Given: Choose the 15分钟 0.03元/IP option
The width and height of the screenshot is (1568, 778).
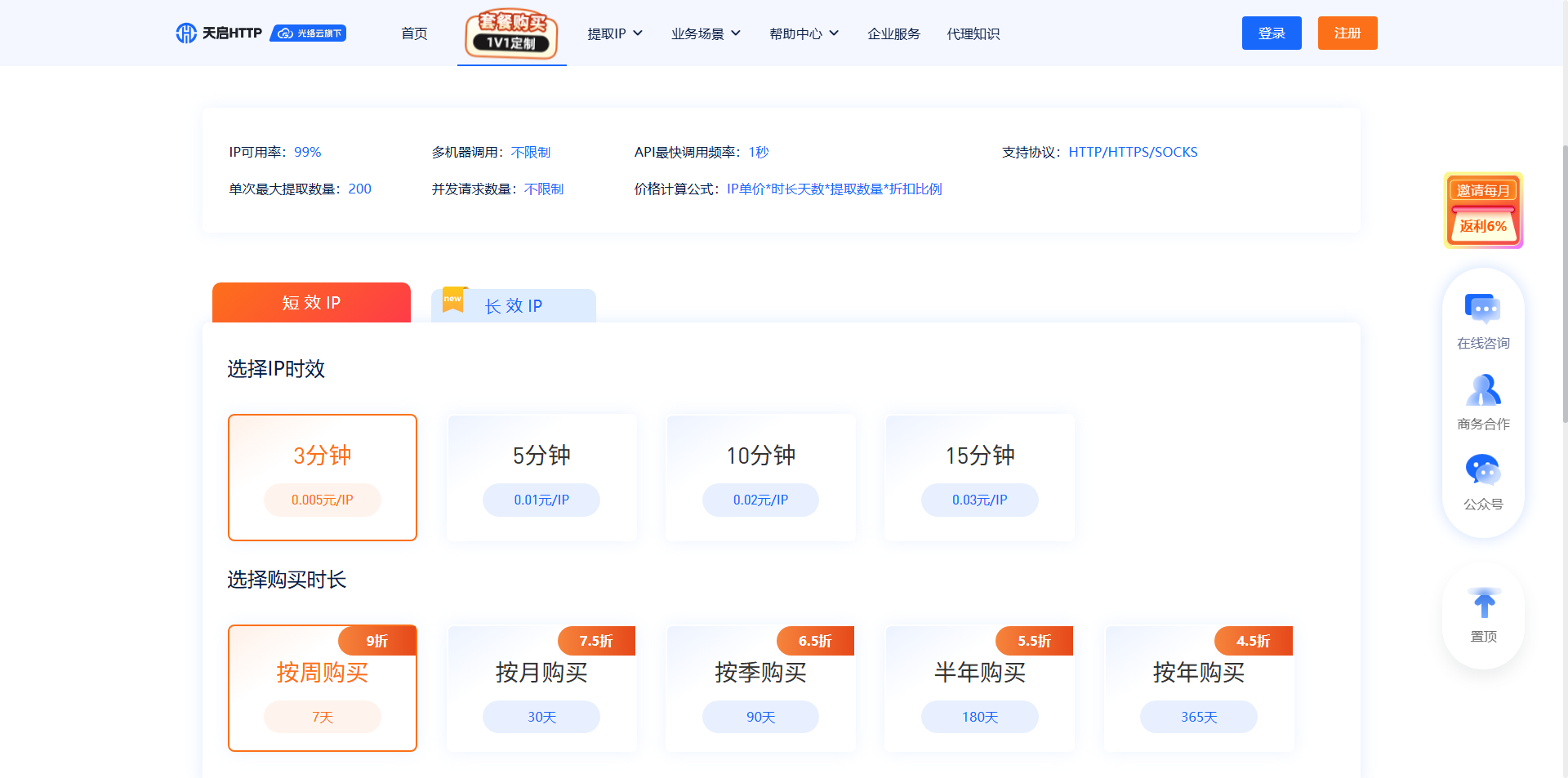Looking at the screenshot, I should pos(979,477).
